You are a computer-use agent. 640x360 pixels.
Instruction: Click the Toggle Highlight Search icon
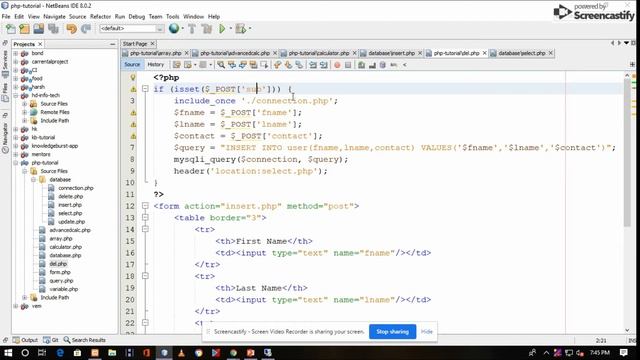253,65
